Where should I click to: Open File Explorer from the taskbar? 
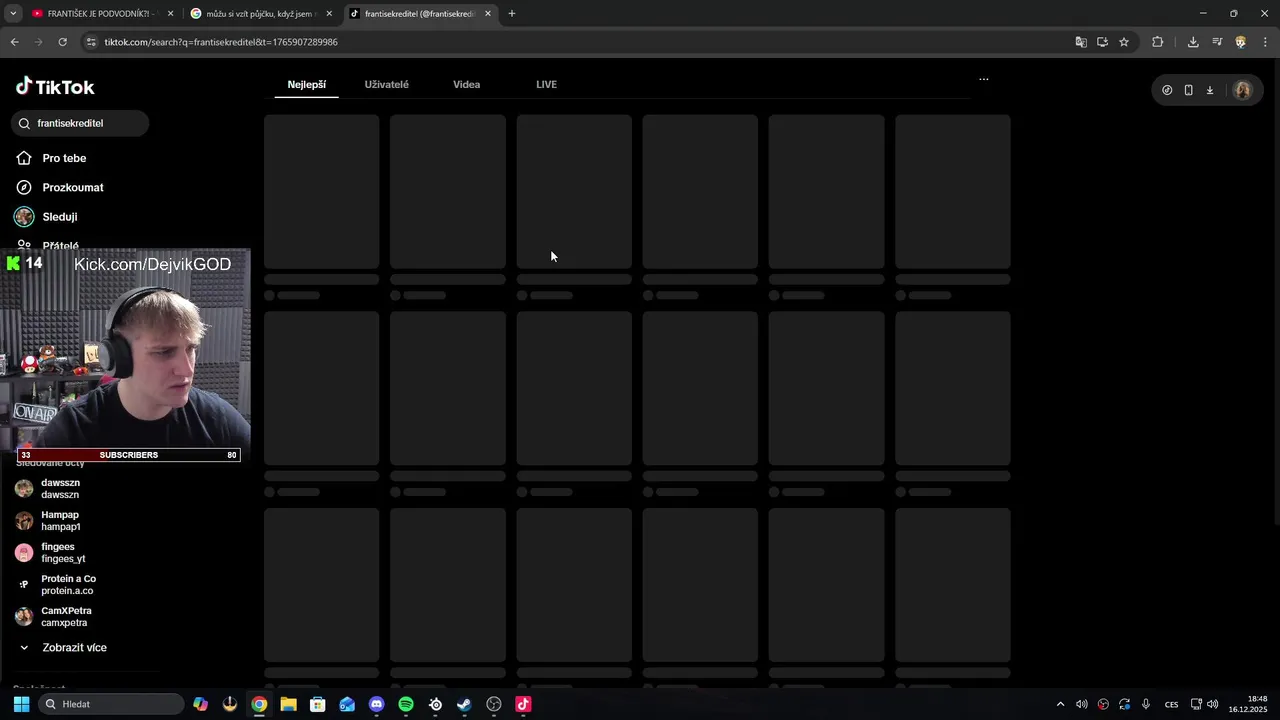pyautogui.click(x=288, y=704)
